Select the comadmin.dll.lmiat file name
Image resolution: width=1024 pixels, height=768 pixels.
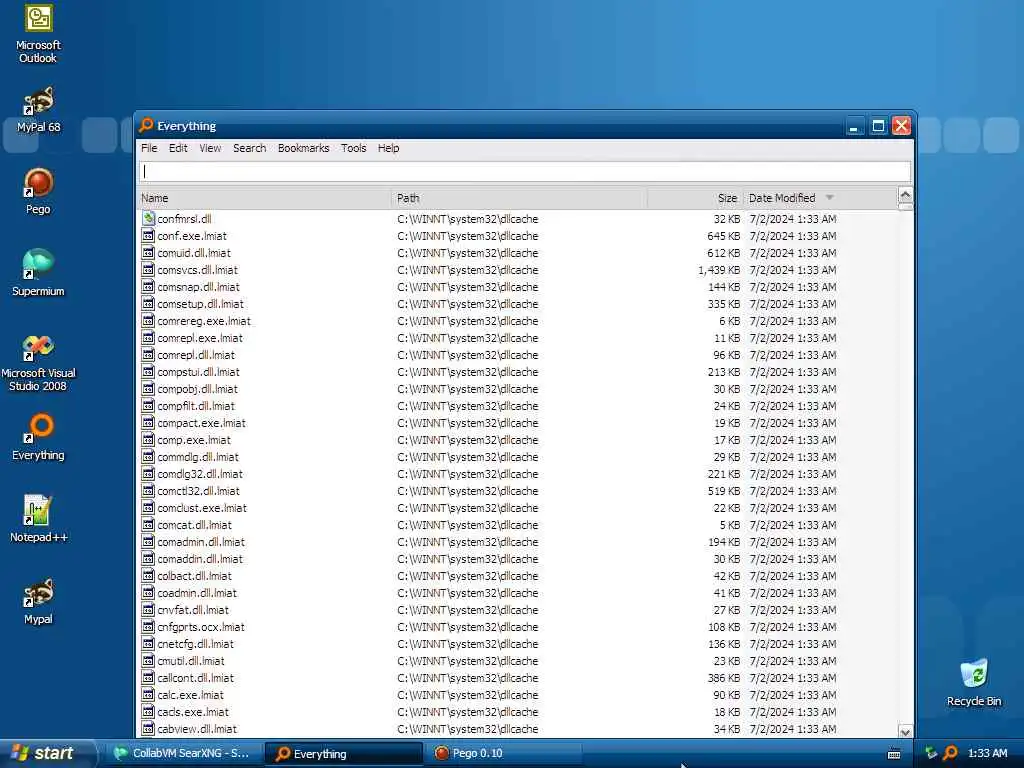pos(201,541)
